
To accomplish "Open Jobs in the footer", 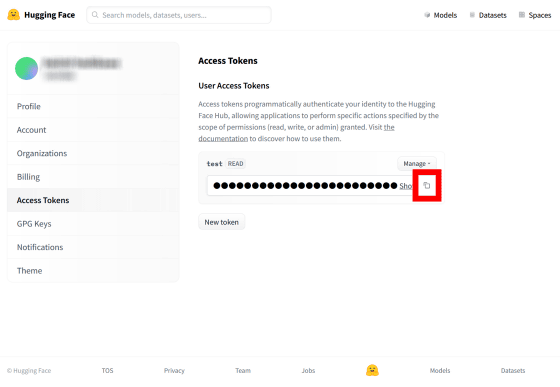I will tap(308, 371).
